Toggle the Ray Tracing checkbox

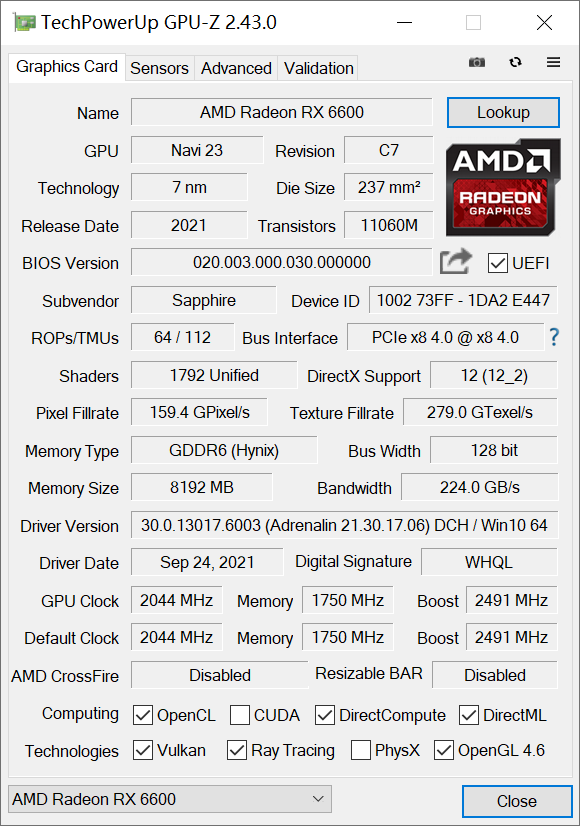click(237, 750)
